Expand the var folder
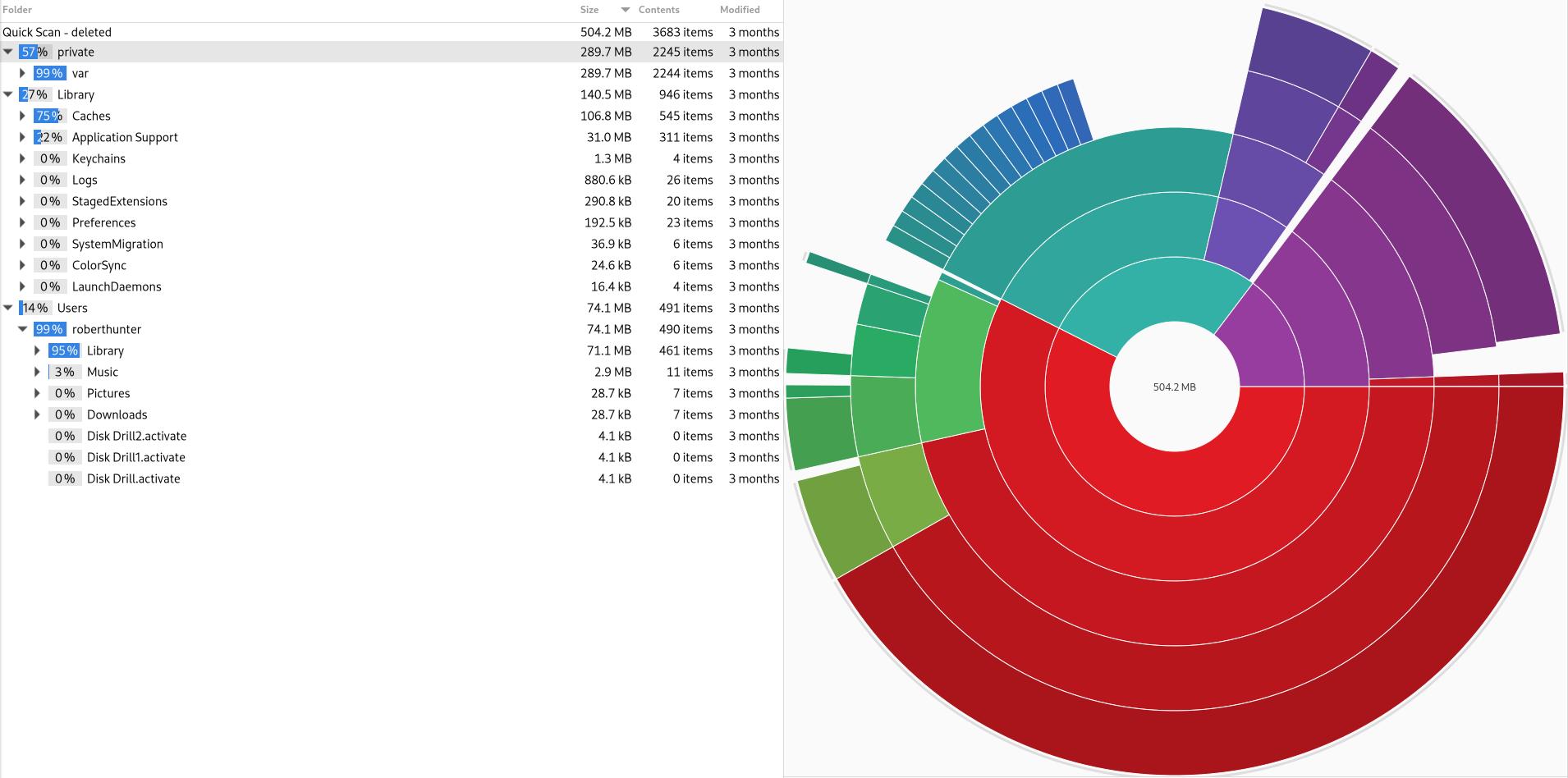The width and height of the screenshot is (1568, 778). (23, 73)
